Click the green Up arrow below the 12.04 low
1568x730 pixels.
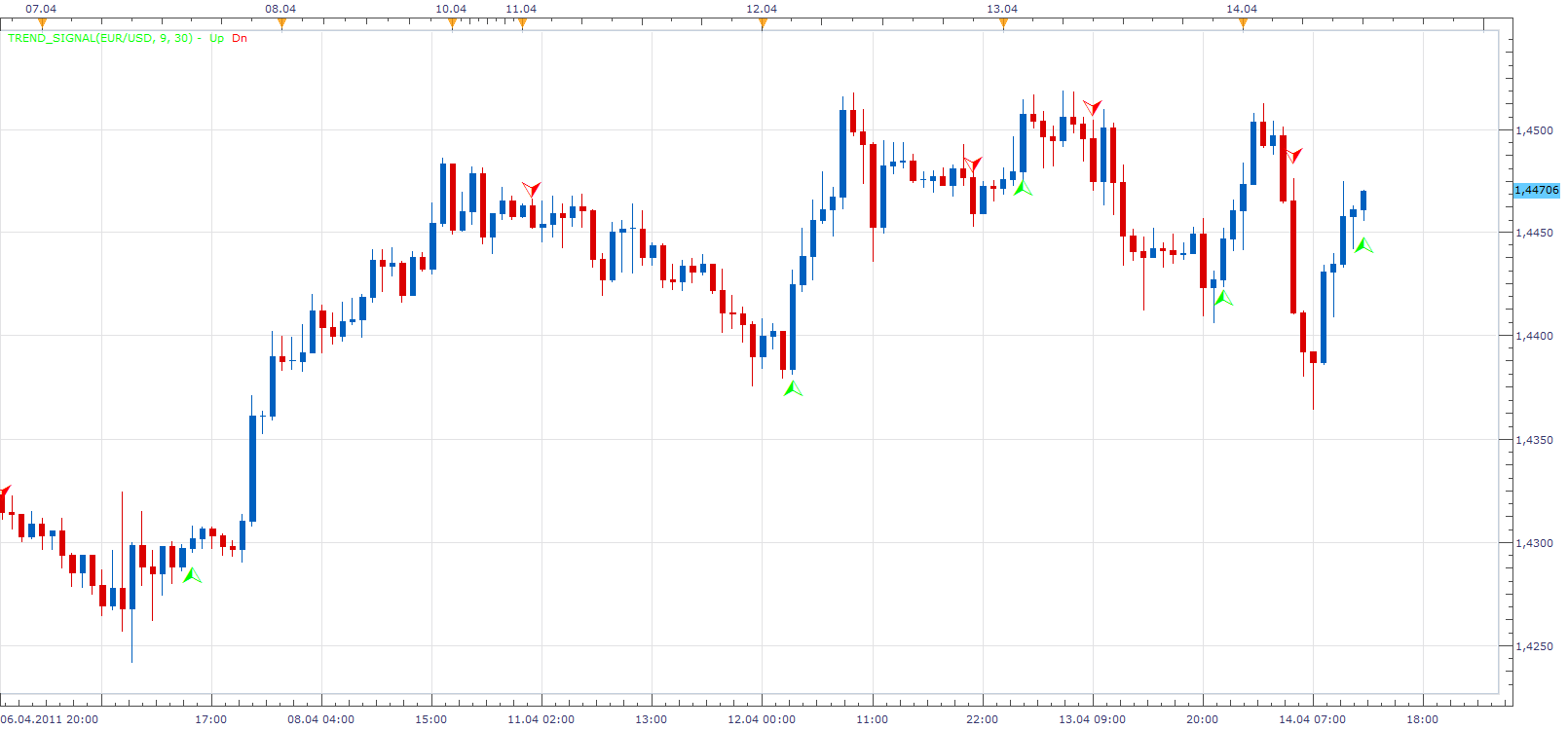(793, 388)
